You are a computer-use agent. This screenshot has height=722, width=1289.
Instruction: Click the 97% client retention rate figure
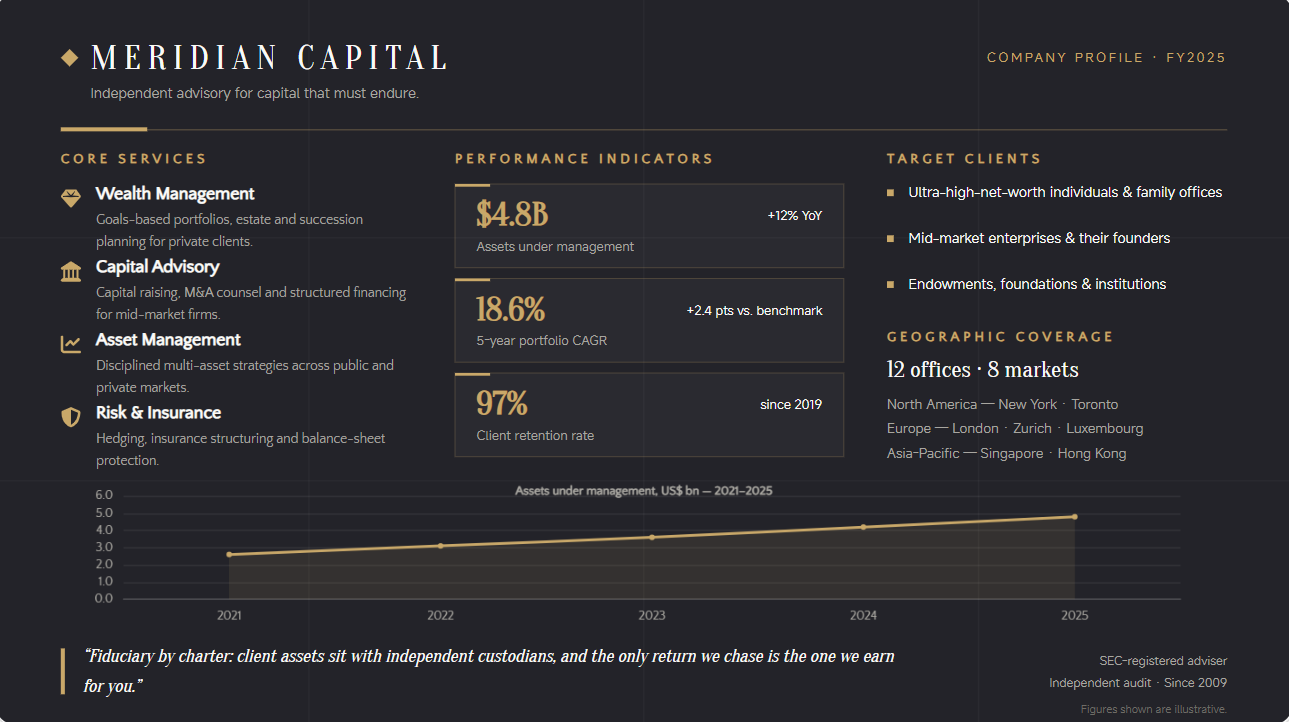[x=502, y=403]
